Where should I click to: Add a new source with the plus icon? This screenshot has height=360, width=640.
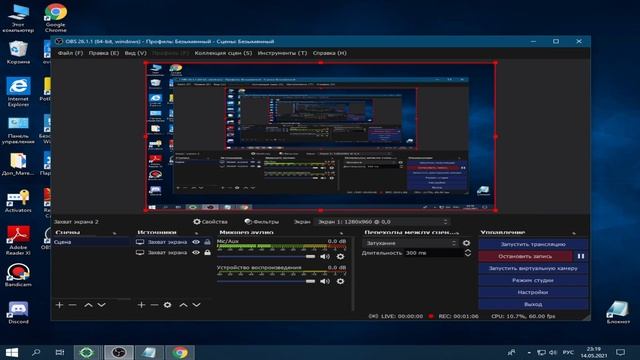pyautogui.click(x=141, y=305)
